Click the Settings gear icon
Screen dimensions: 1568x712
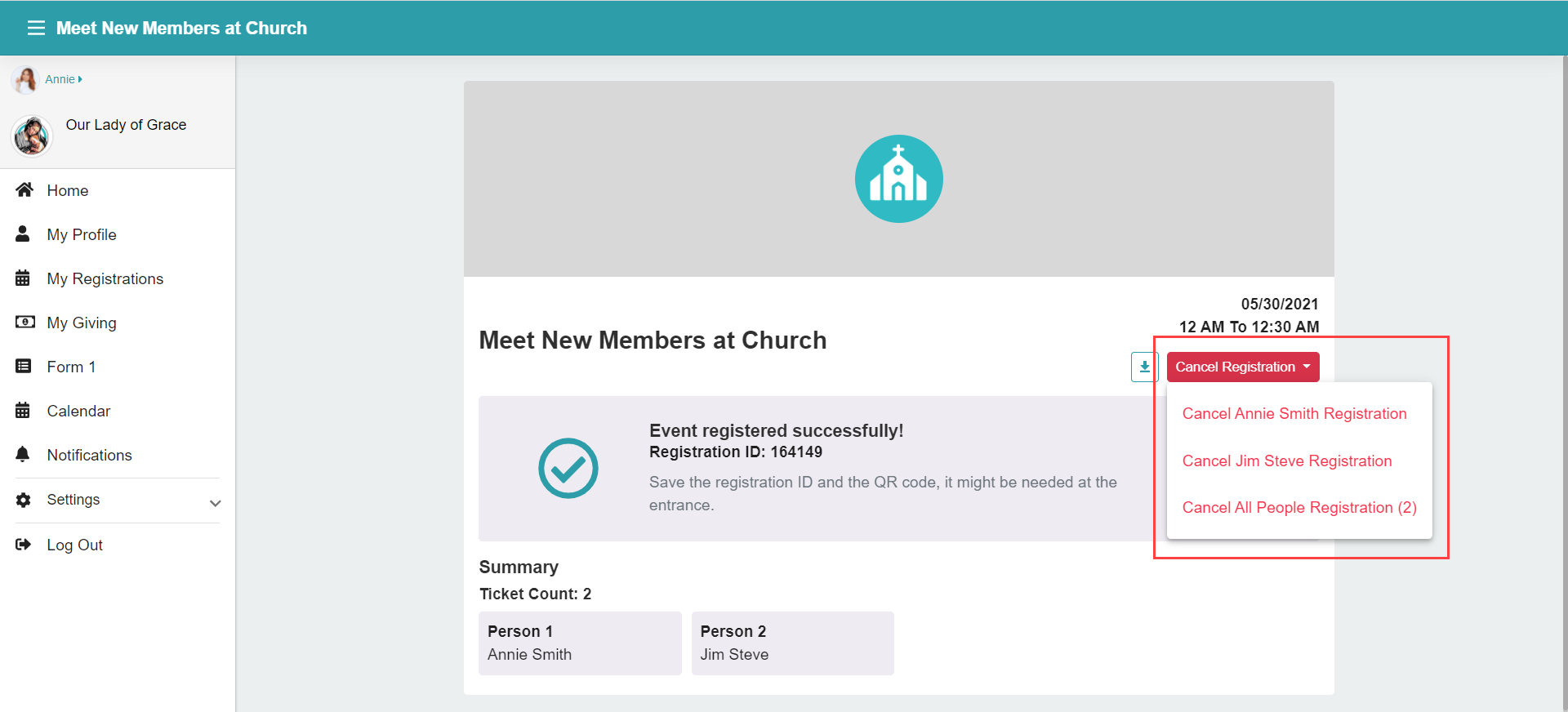tap(23, 500)
